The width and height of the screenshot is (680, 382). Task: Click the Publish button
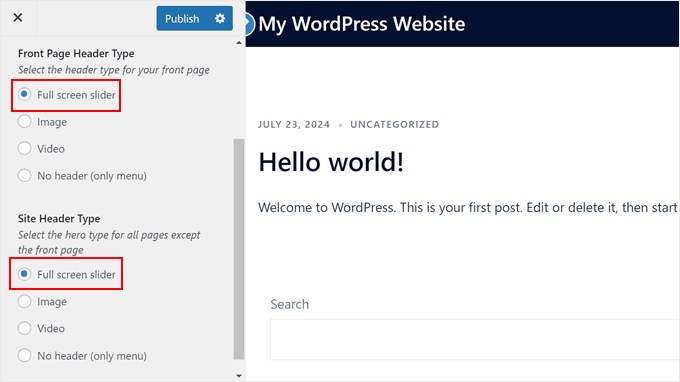point(182,18)
